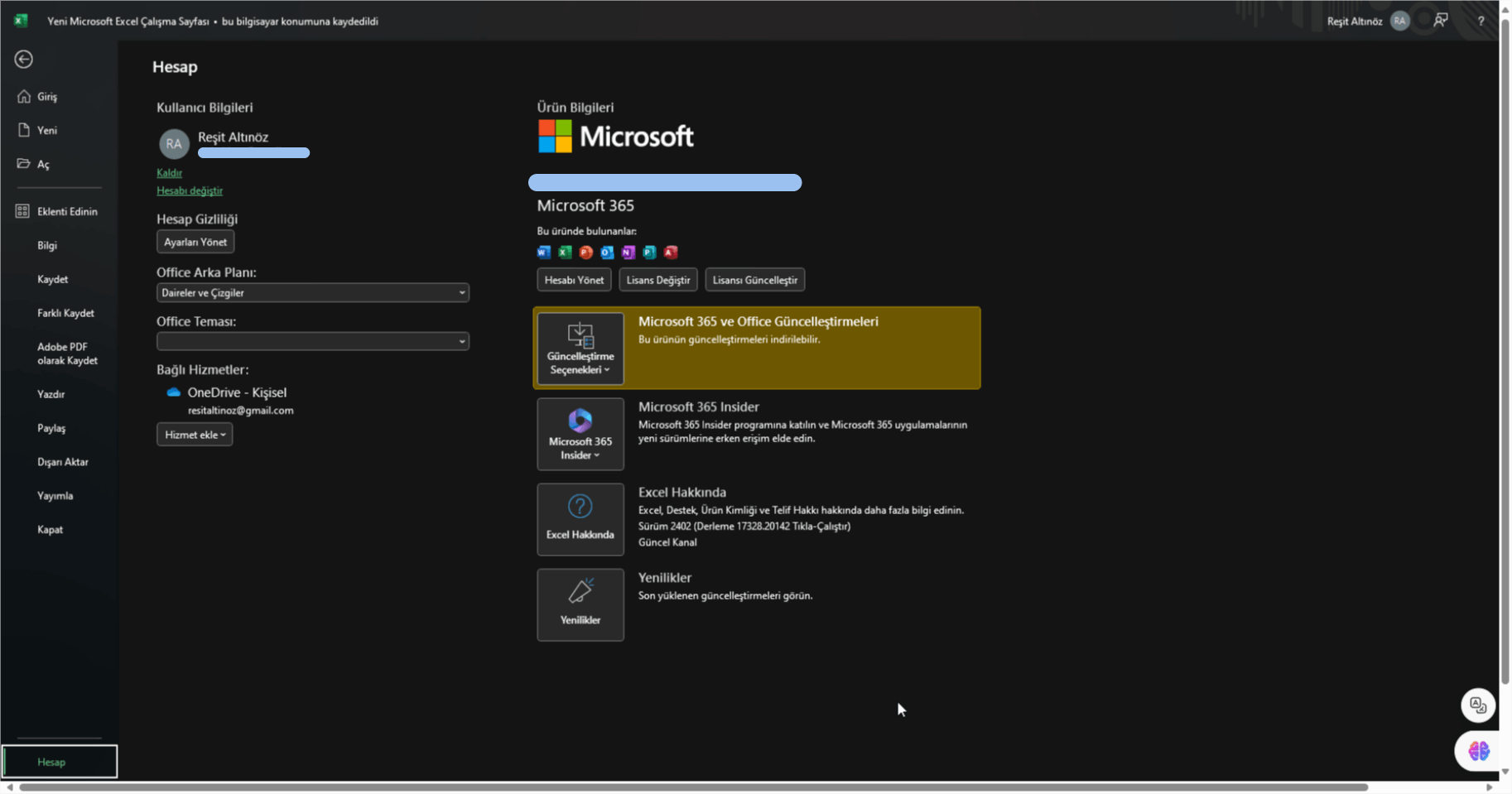Click the Word product icon
This screenshot has width=1512, height=794.
point(544,252)
